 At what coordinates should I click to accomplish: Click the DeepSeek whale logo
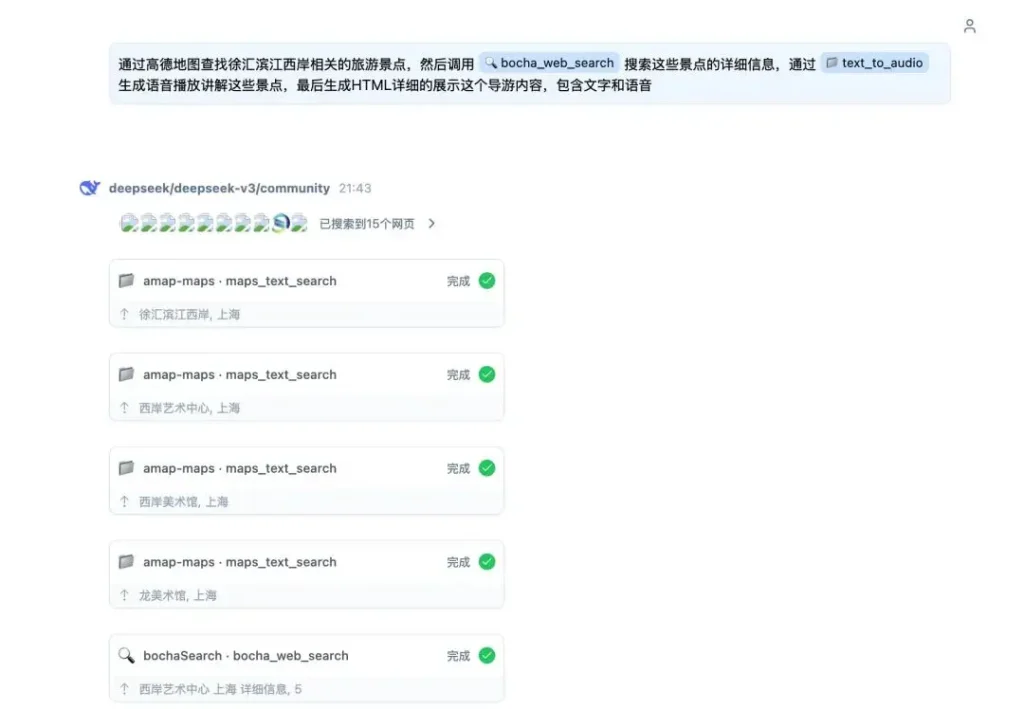pos(90,188)
